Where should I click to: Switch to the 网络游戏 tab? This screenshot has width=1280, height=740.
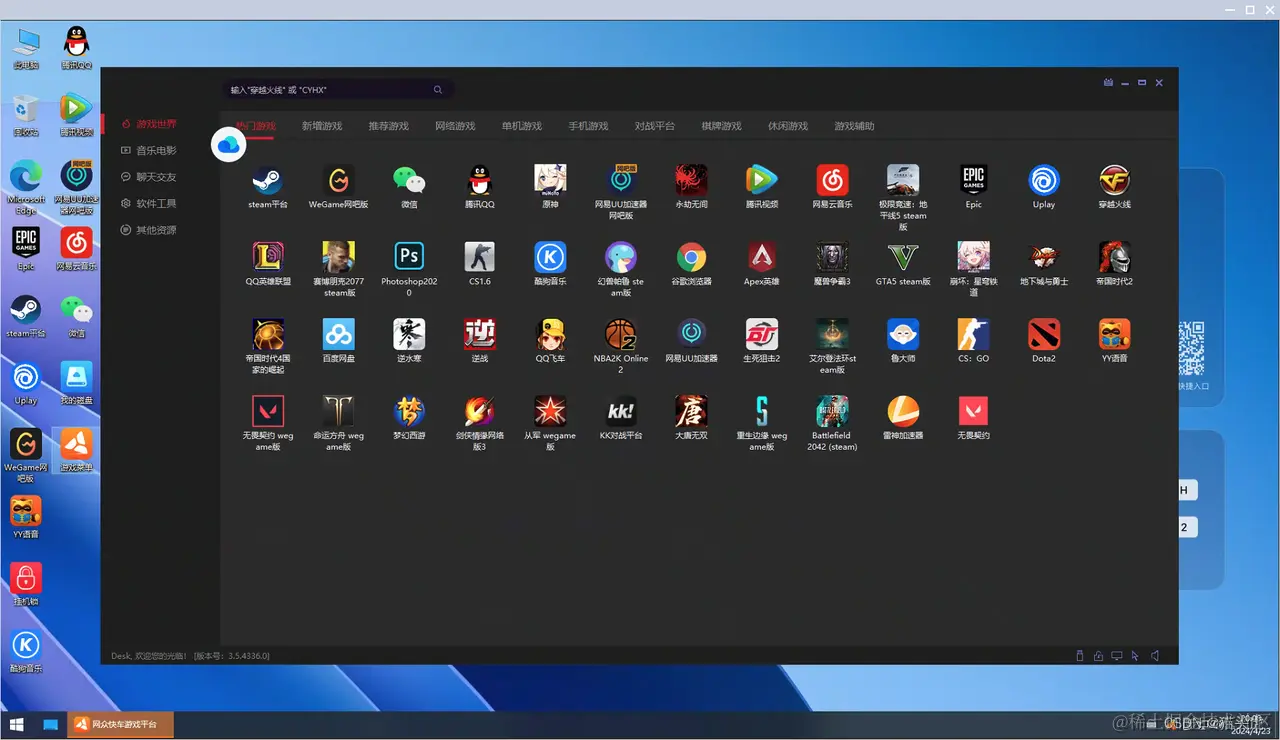[x=455, y=126]
